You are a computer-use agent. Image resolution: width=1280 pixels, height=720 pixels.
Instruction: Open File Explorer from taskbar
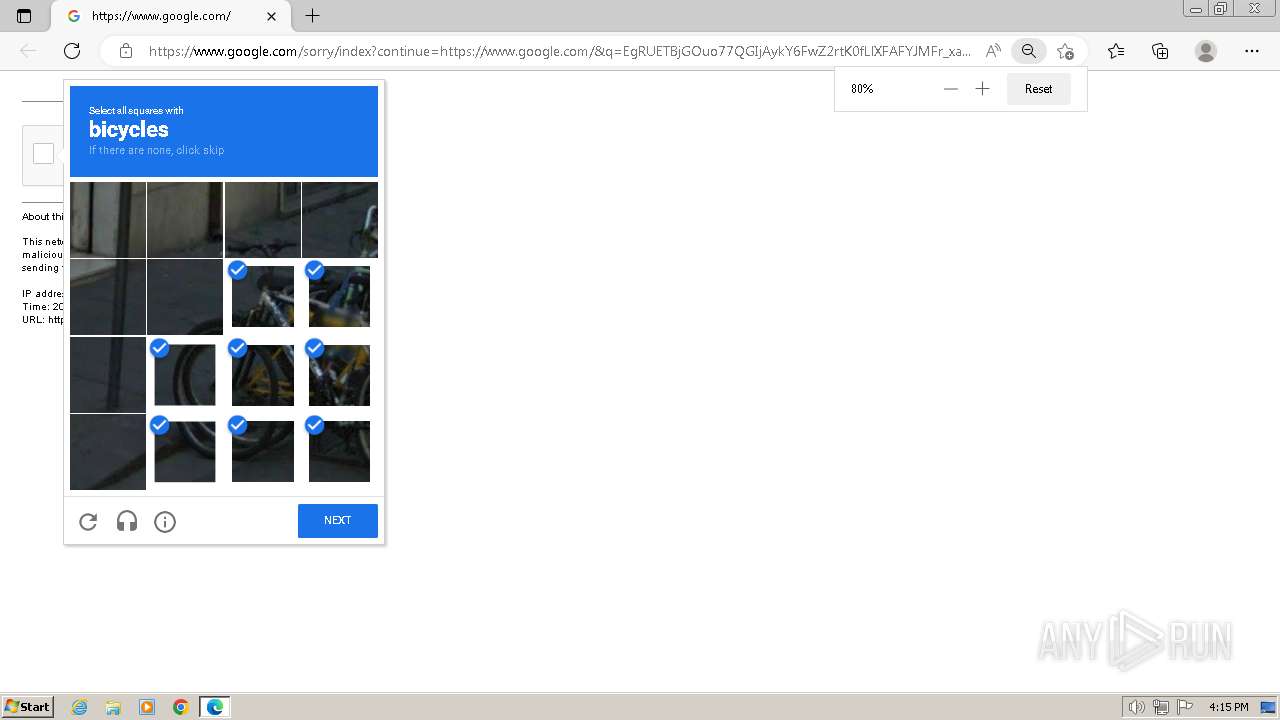tap(113, 707)
